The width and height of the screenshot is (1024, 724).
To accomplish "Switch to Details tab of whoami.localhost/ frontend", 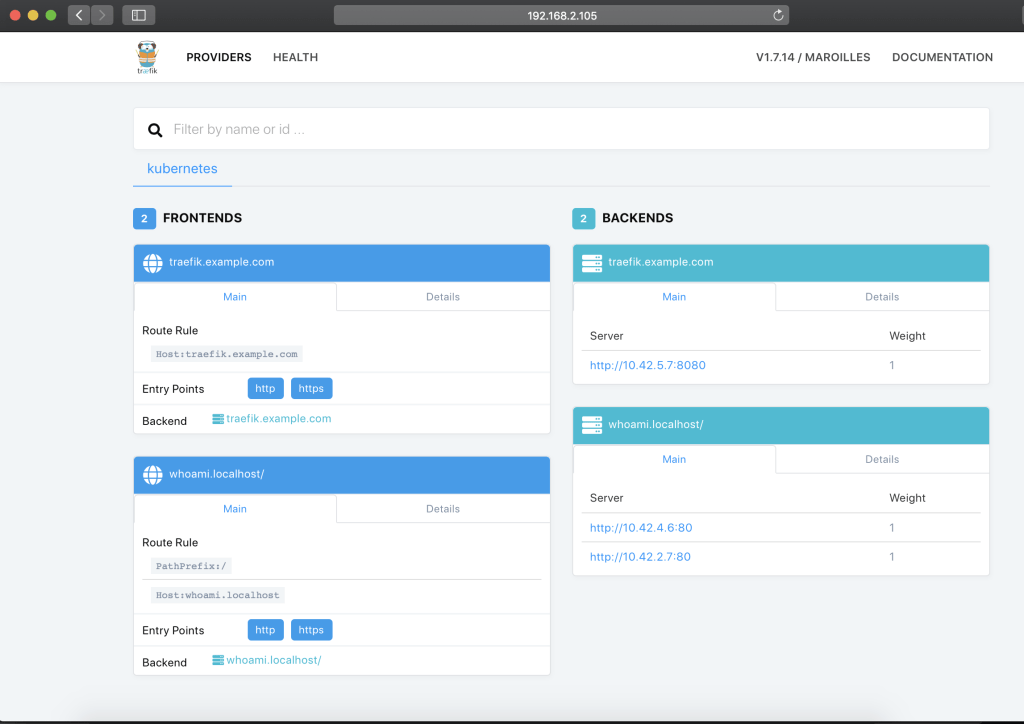I will [x=443, y=509].
